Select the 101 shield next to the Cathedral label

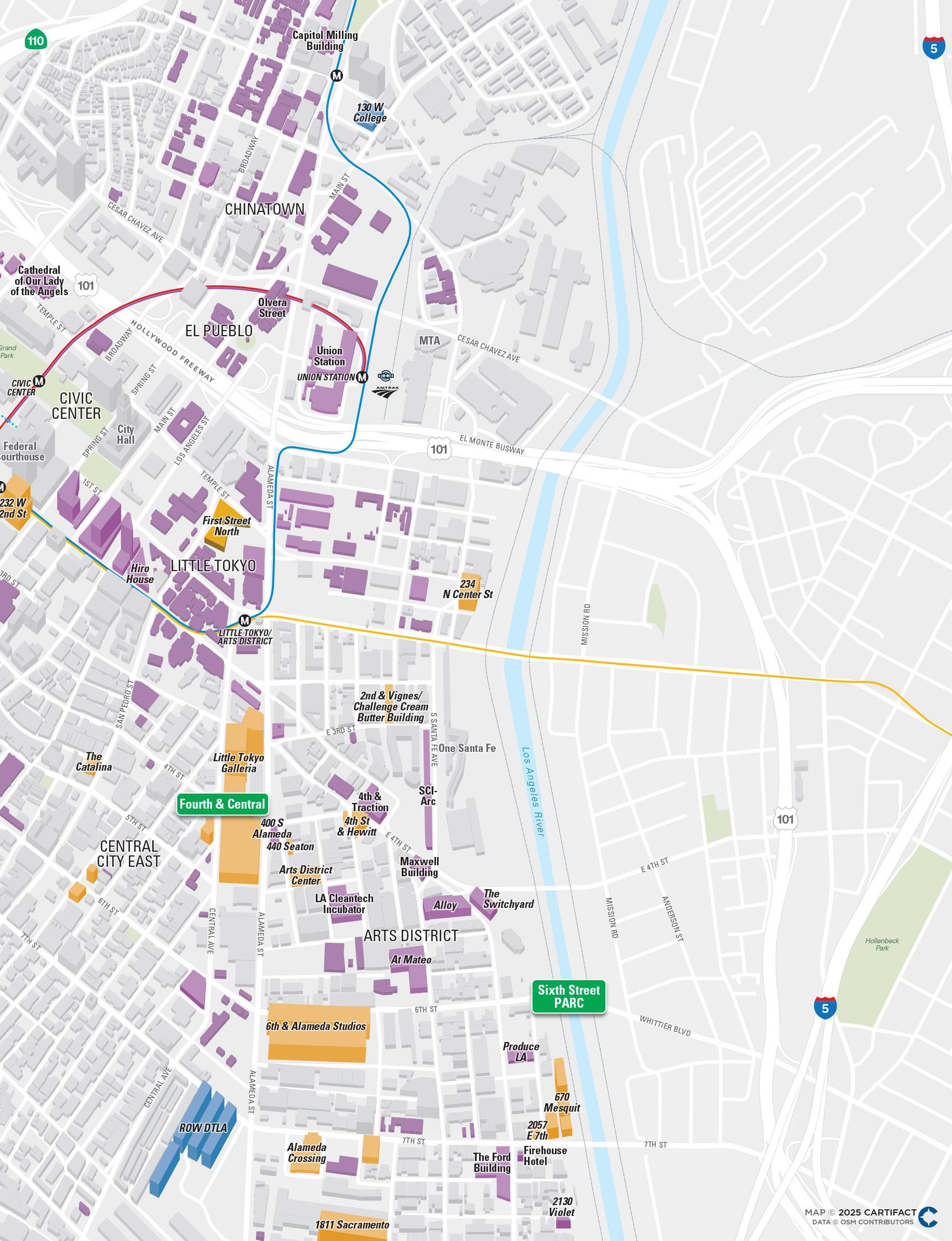[x=86, y=285]
